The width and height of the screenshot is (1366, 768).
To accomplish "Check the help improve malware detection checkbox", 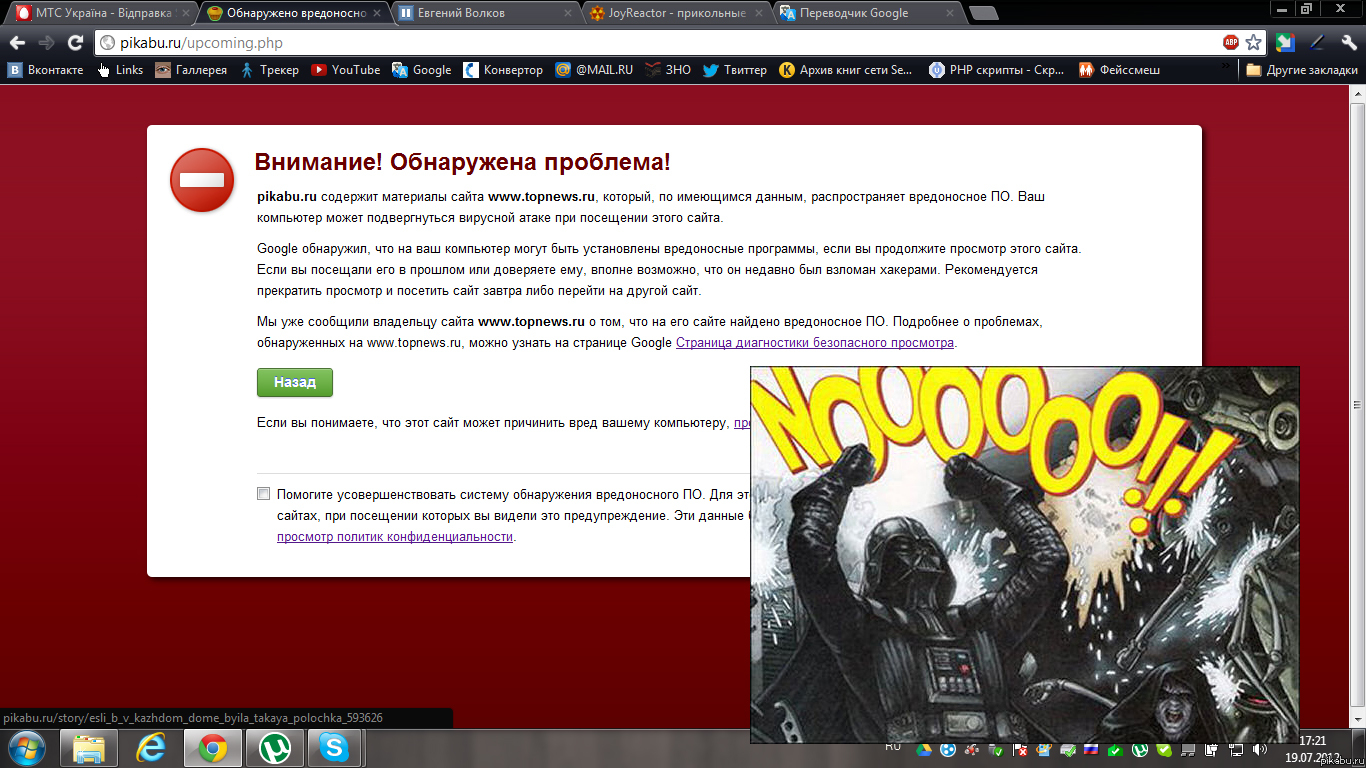I will (264, 493).
